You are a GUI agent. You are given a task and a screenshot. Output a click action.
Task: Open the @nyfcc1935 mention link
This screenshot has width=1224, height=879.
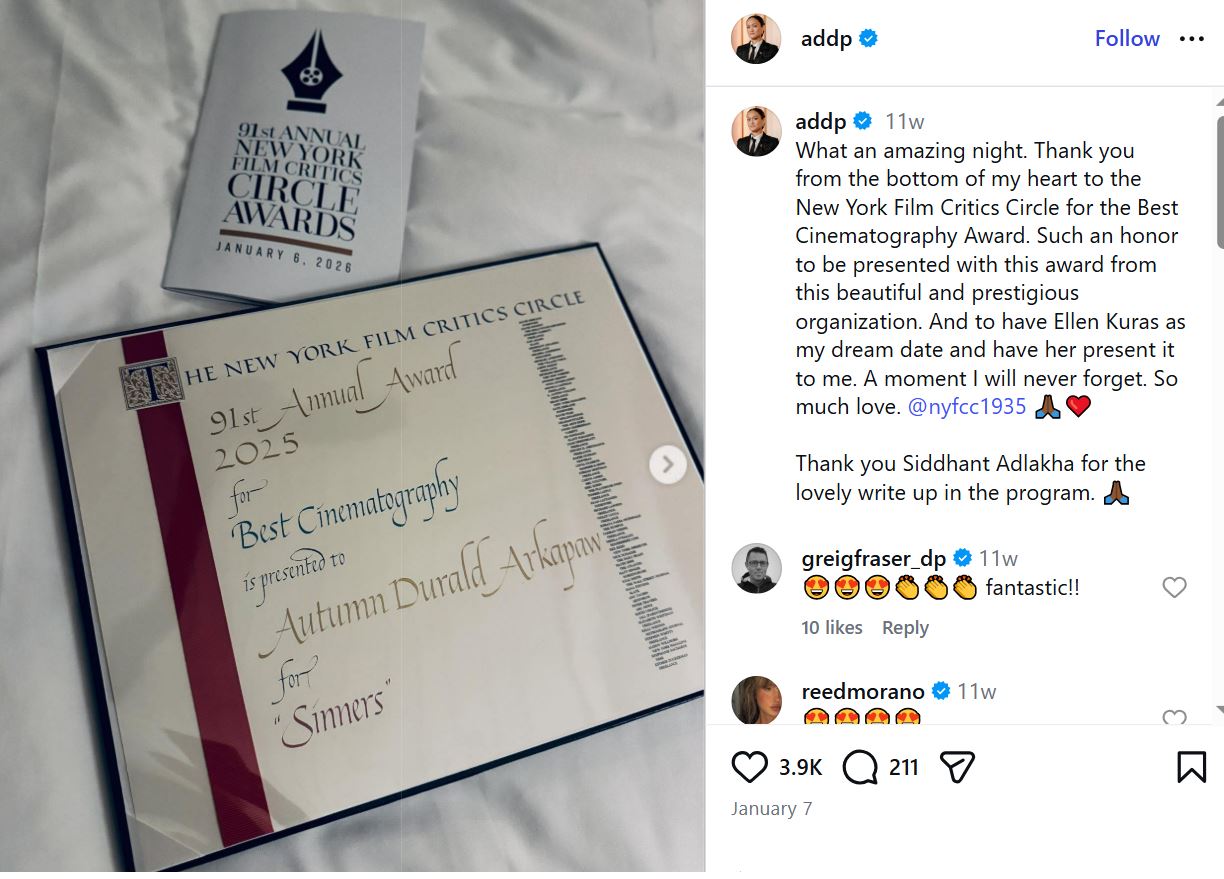pos(953,407)
